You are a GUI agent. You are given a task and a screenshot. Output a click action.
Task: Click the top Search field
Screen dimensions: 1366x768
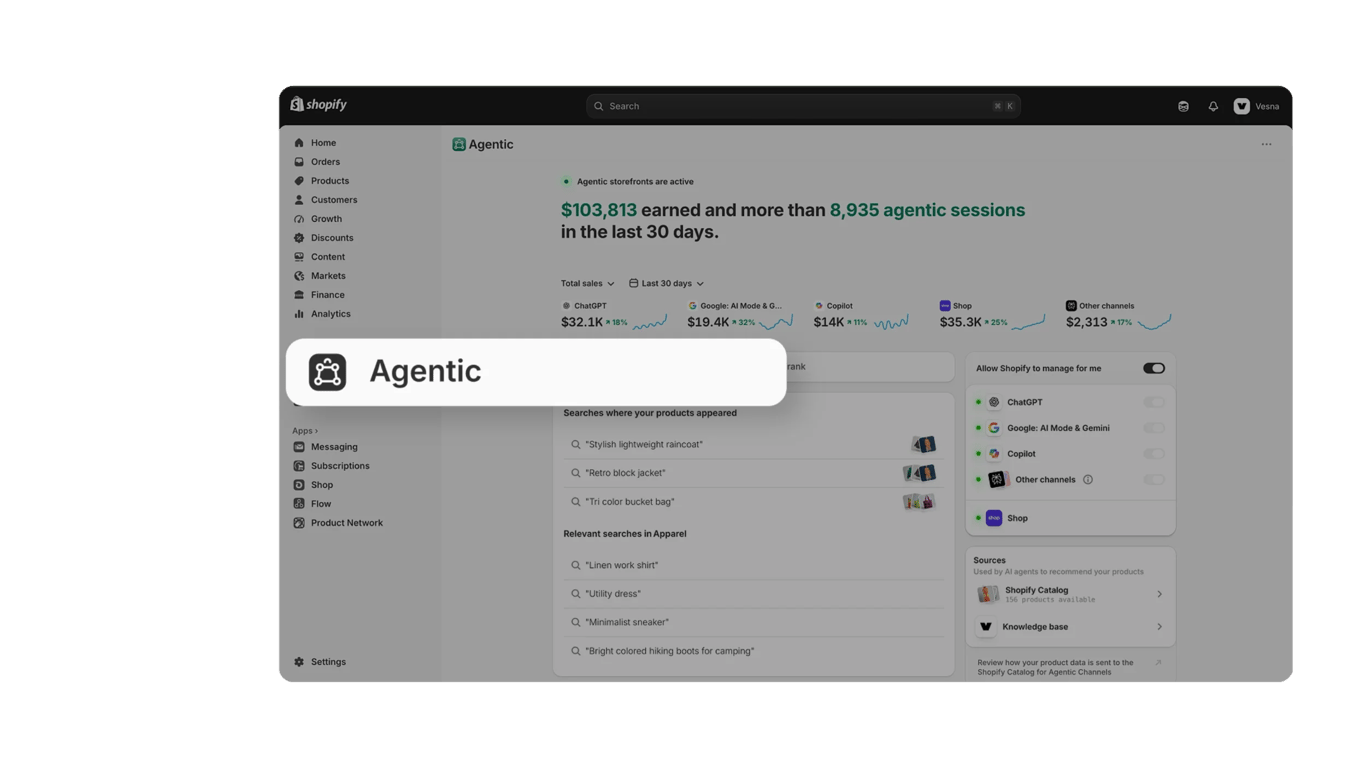pyautogui.click(x=803, y=106)
